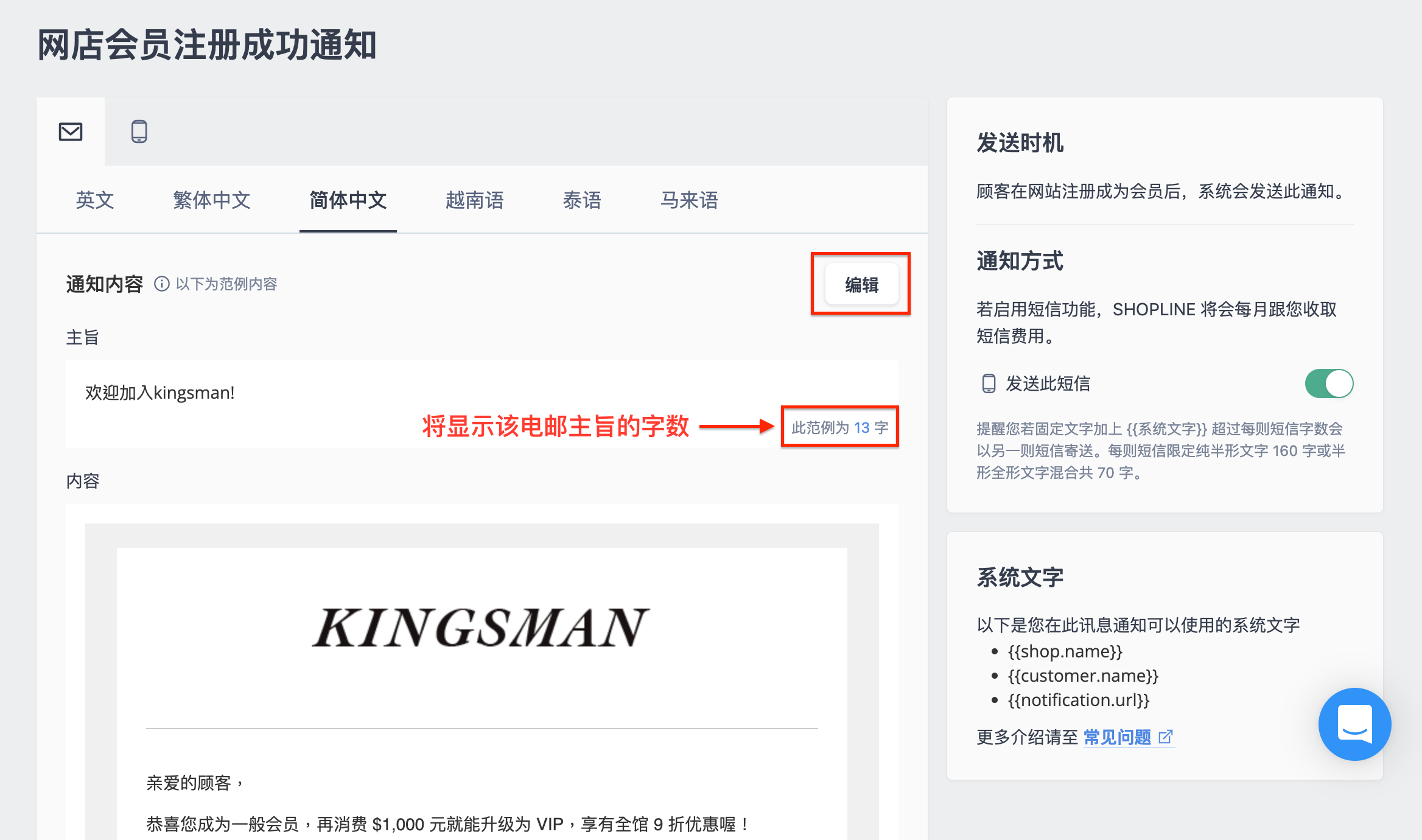Click the 此范例为 13 字 character count

click(840, 427)
